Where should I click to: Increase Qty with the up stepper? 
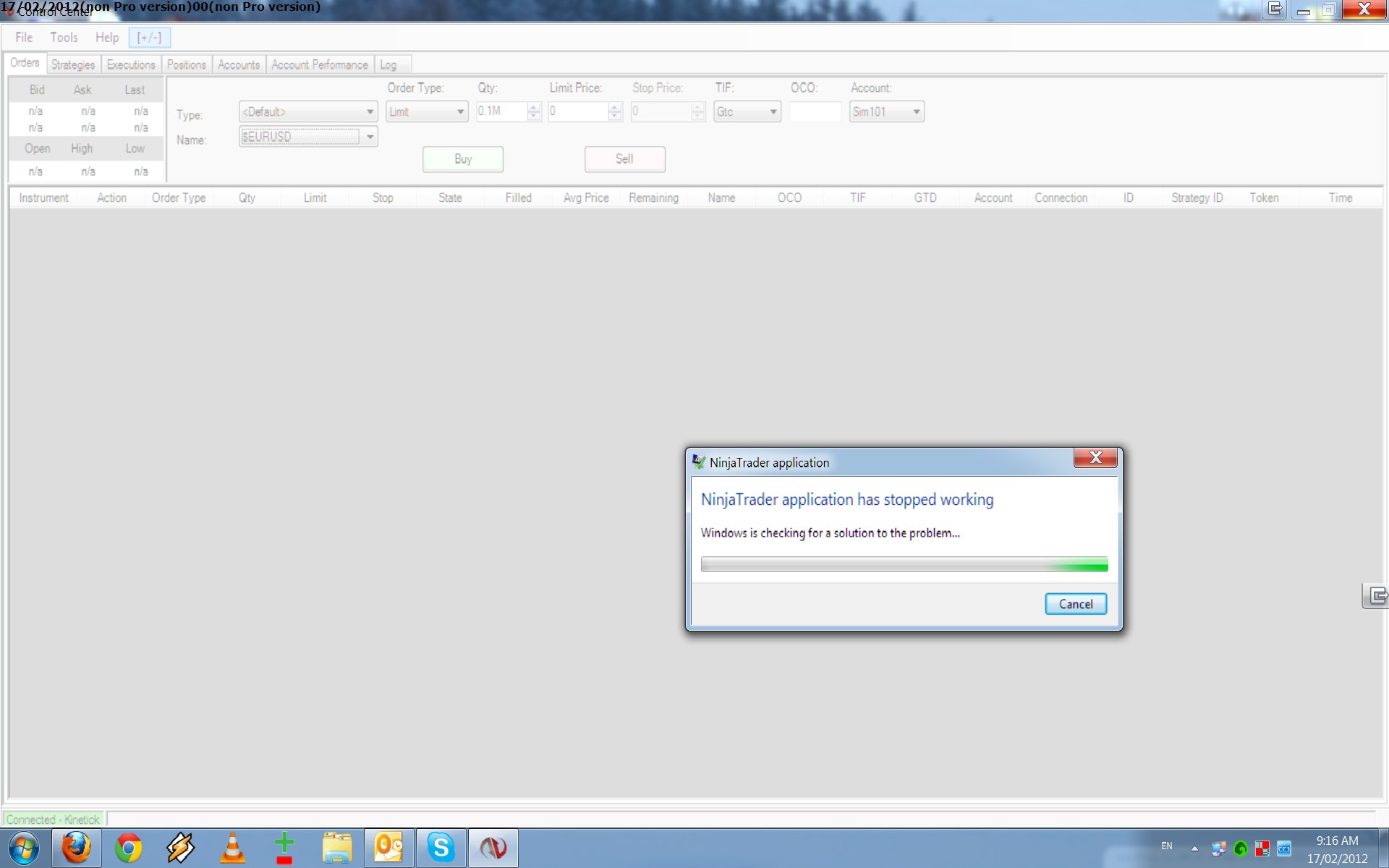click(534, 108)
